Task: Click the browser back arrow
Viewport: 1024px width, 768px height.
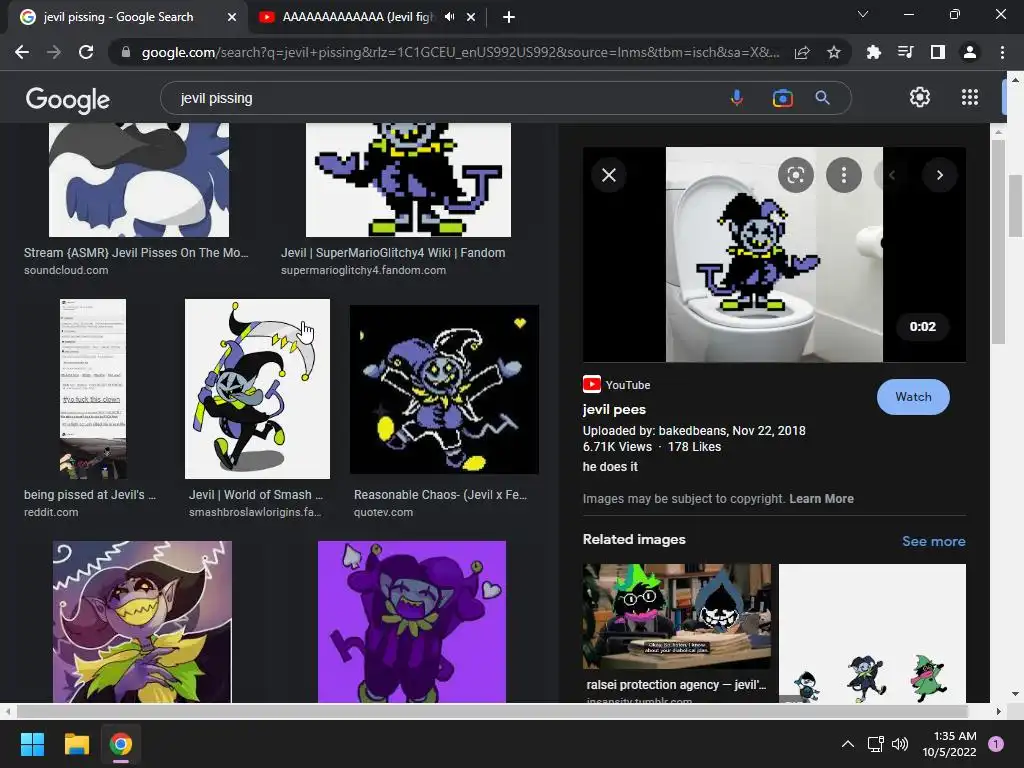Action: [22, 52]
